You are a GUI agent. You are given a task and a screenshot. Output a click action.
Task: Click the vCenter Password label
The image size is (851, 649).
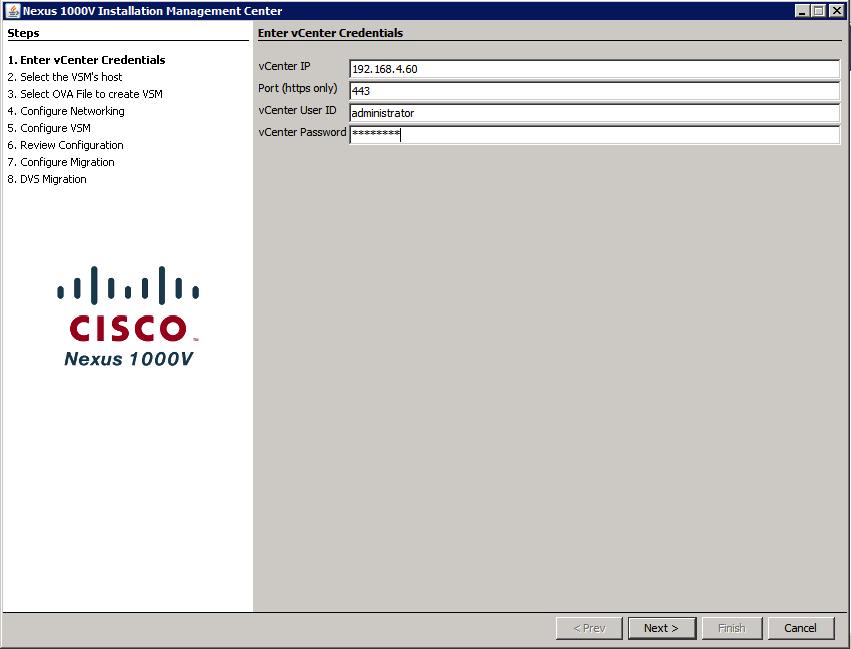(x=302, y=132)
